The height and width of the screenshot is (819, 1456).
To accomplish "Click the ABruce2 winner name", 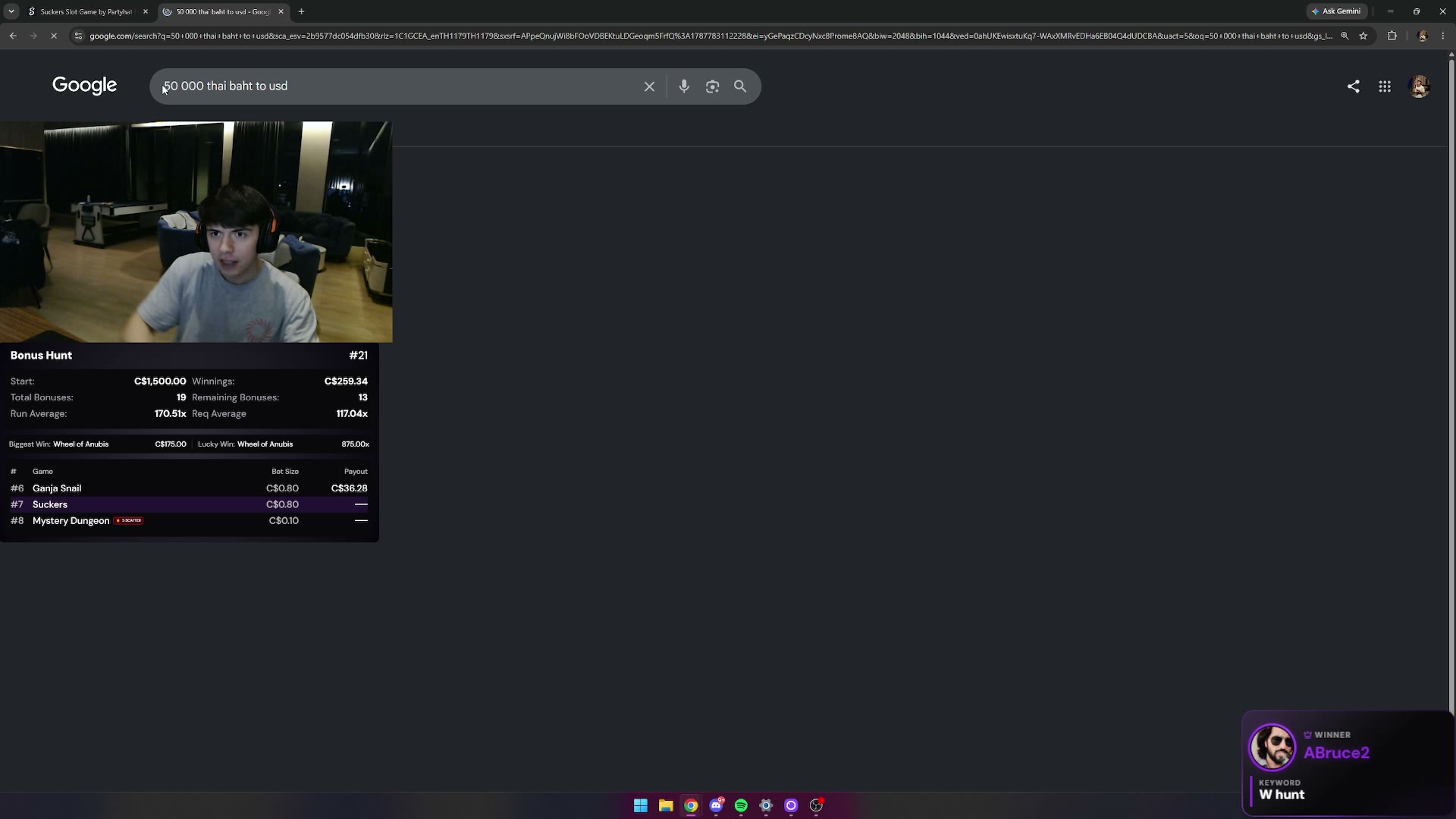I will (1336, 753).
